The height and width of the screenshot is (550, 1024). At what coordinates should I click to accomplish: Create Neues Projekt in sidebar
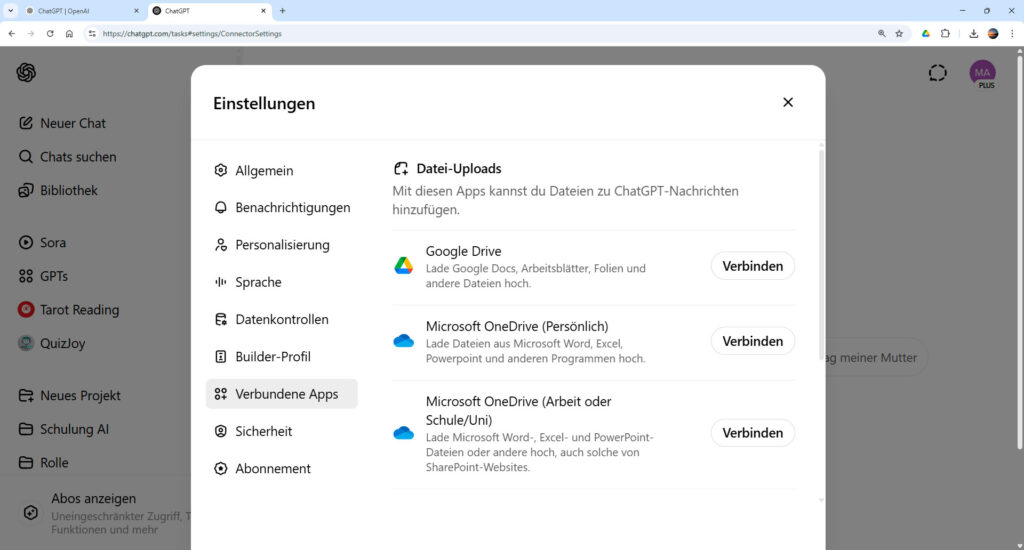pos(70,396)
